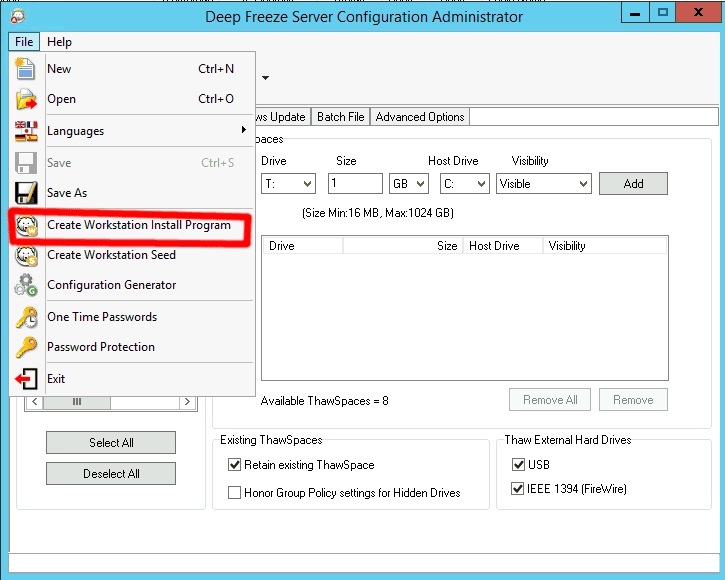
Task: Click the One Time Passwords key-clock icon
Action: coord(26,317)
